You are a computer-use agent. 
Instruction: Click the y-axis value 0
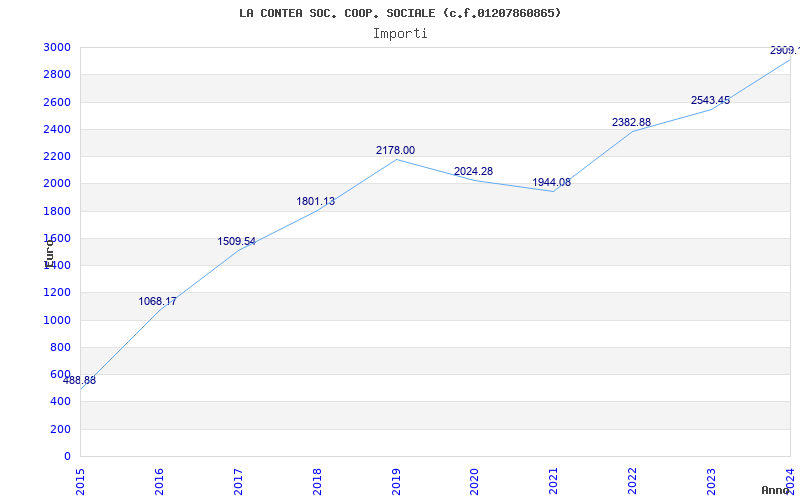[68, 457]
